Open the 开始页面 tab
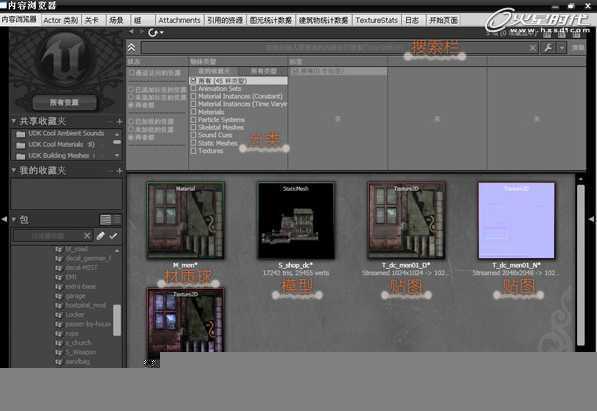The height and width of the screenshot is (411, 597). point(443,20)
